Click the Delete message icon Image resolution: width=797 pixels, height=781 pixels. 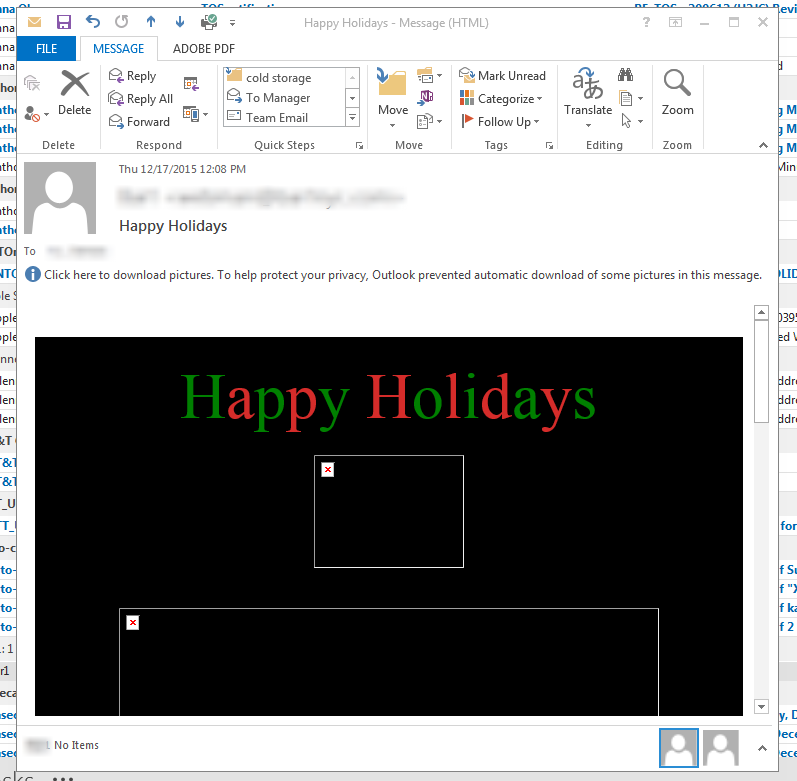[74, 92]
